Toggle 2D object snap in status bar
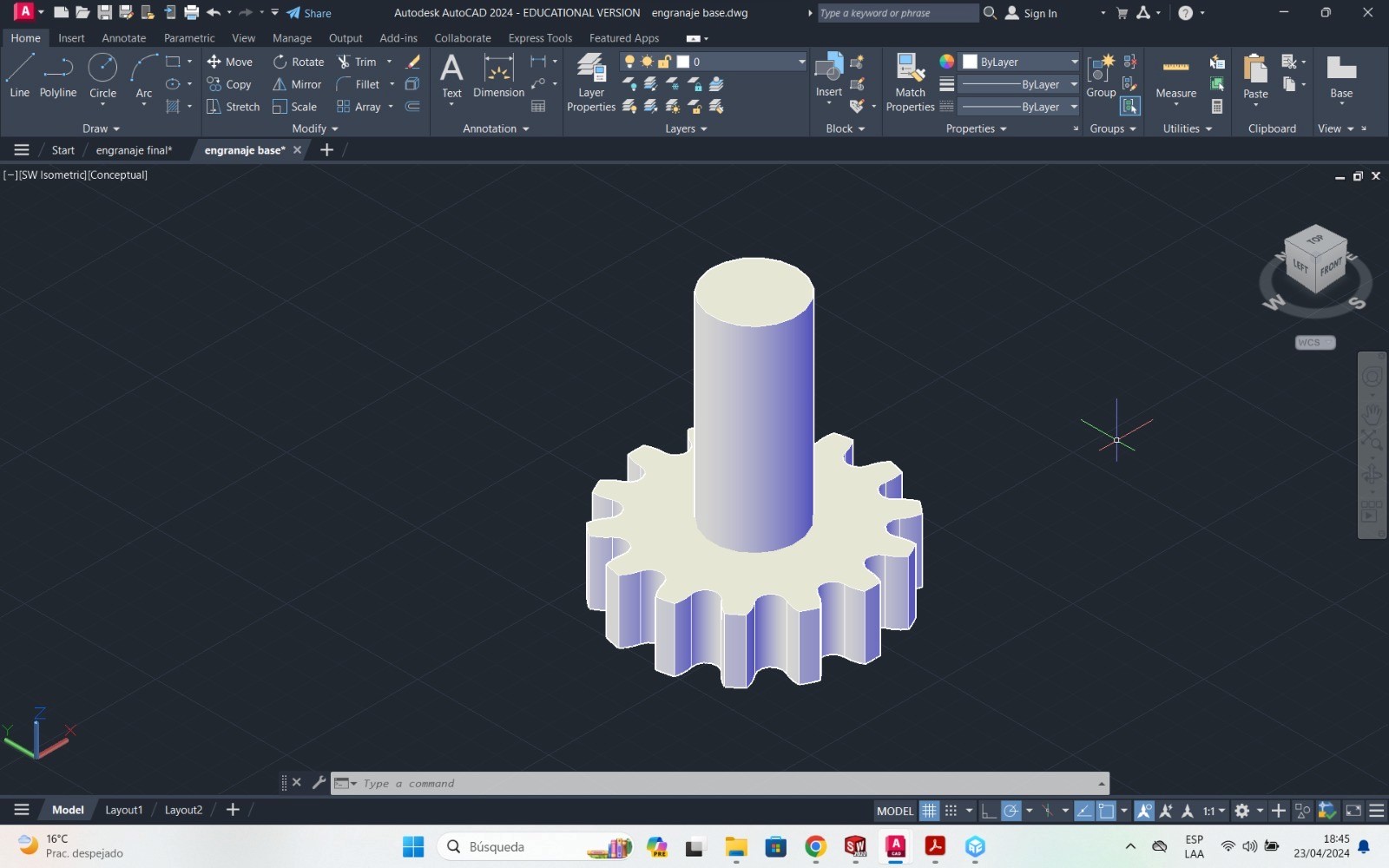The width and height of the screenshot is (1389, 868). tap(1106, 811)
